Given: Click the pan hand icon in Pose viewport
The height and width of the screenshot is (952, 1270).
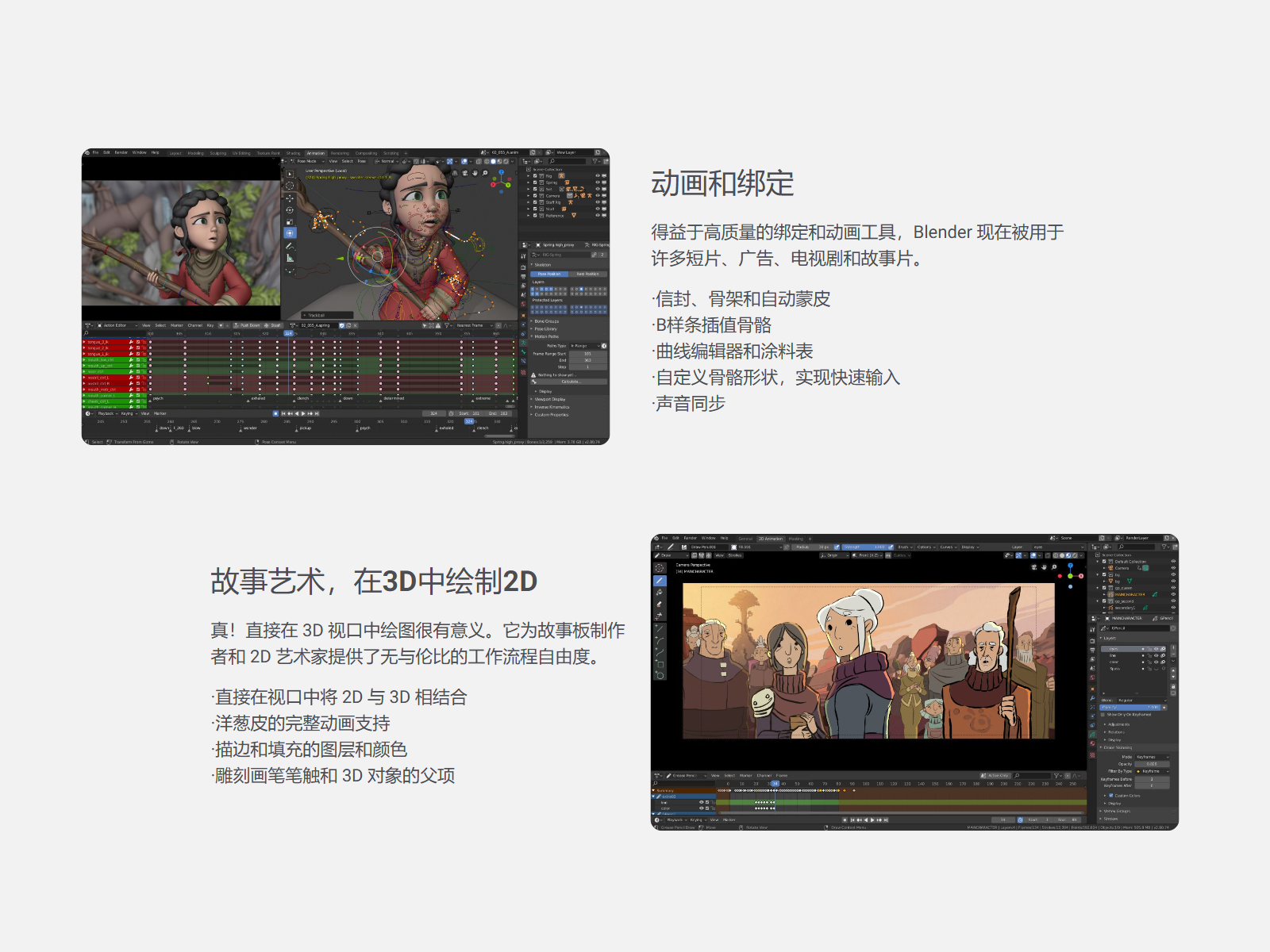Looking at the screenshot, I should click(x=475, y=173).
